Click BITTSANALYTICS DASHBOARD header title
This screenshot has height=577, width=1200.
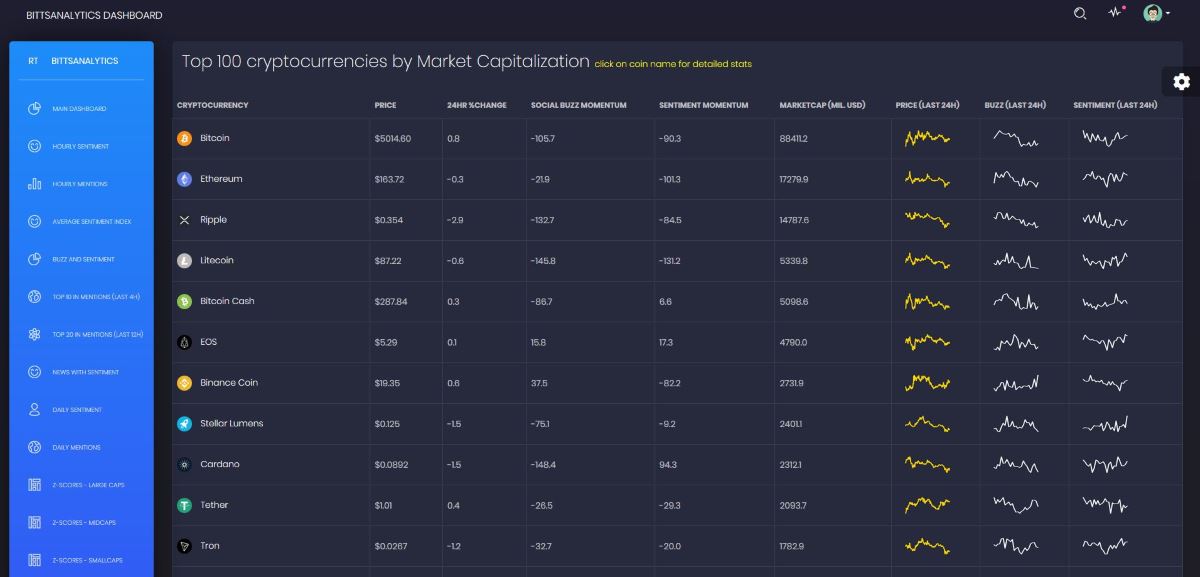94,15
